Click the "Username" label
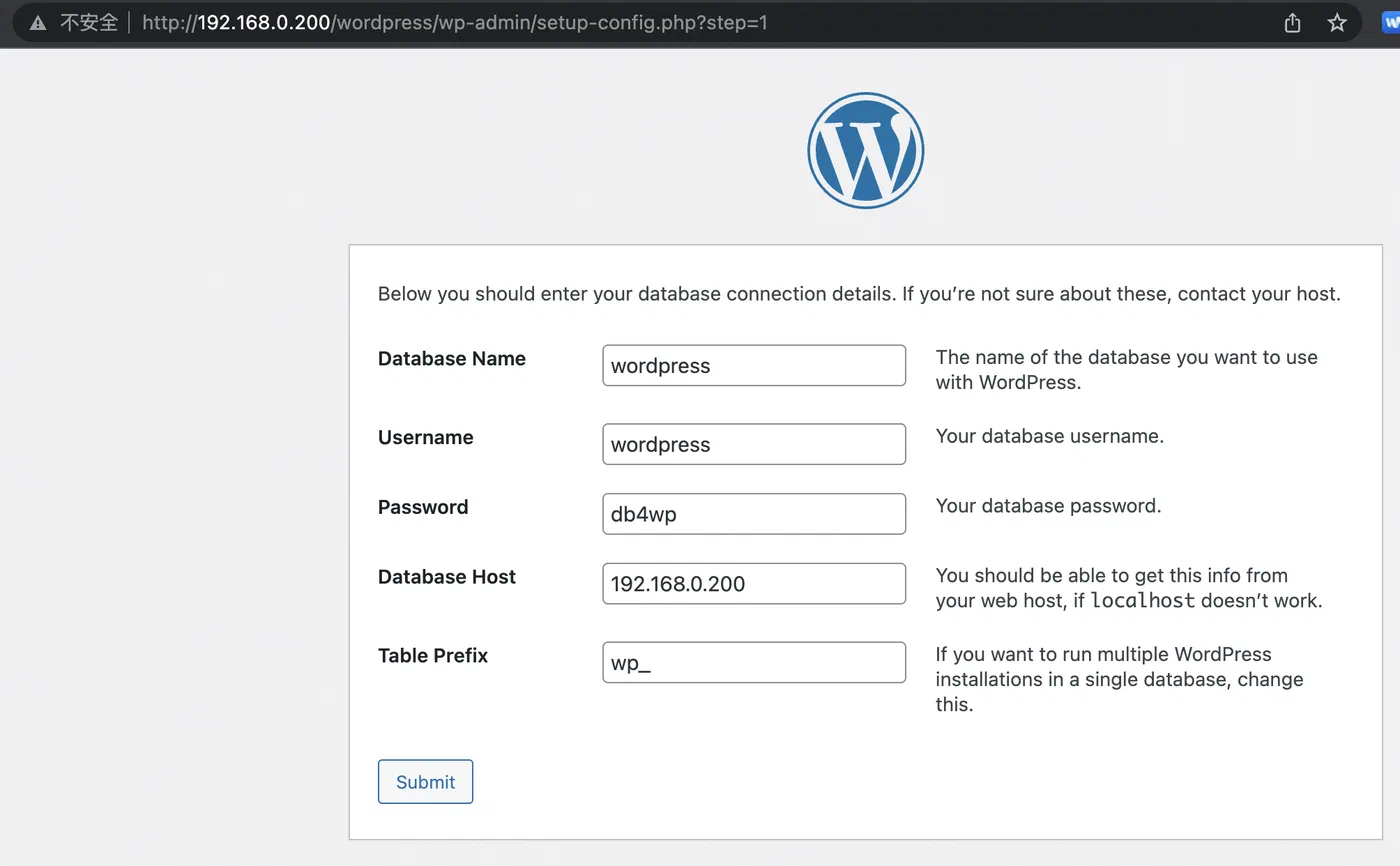This screenshot has width=1400, height=866. pos(426,437)
